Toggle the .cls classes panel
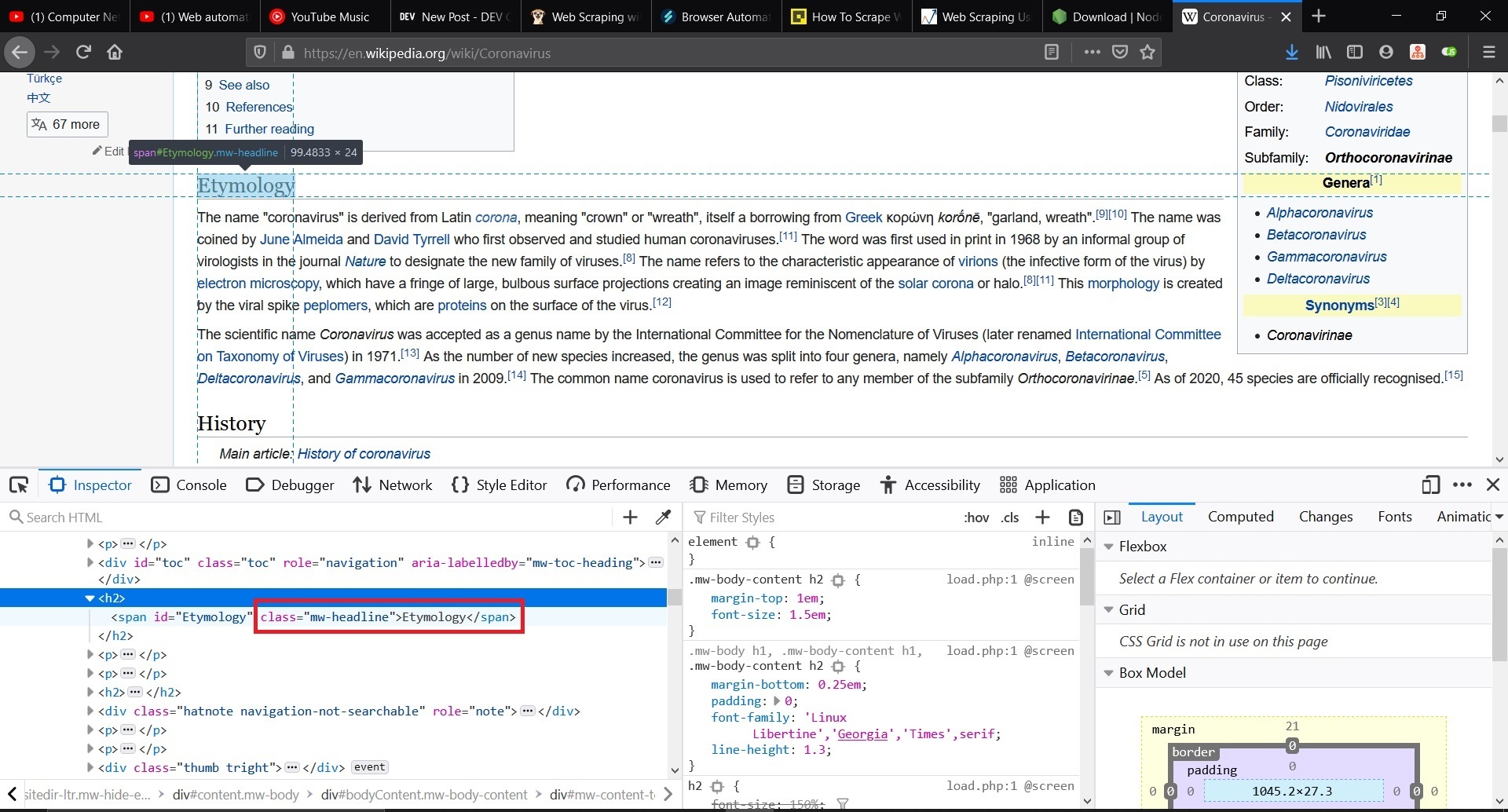The height and width of the screenshot is (812, 1508). pyautogui.click(x=1010, y=517)
